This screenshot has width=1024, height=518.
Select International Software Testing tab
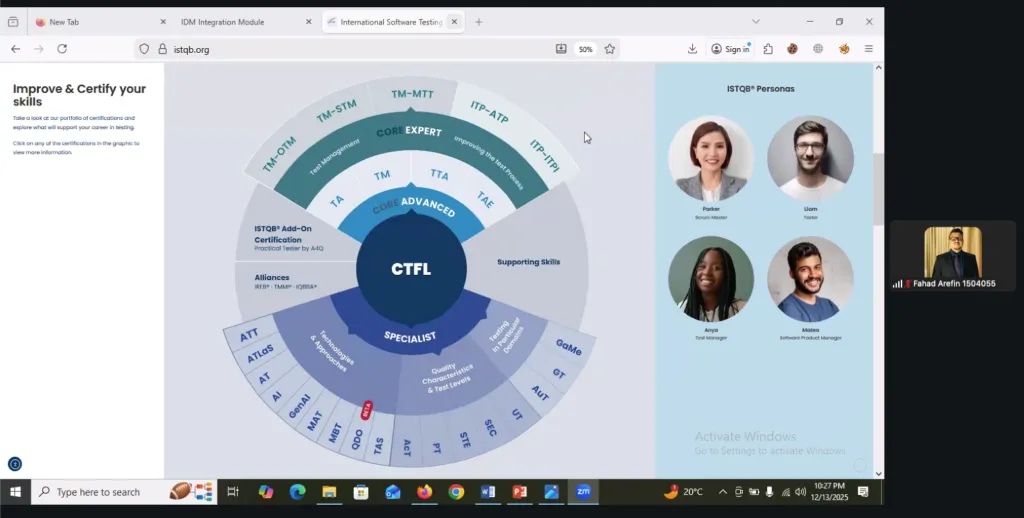tap(393, 22)
